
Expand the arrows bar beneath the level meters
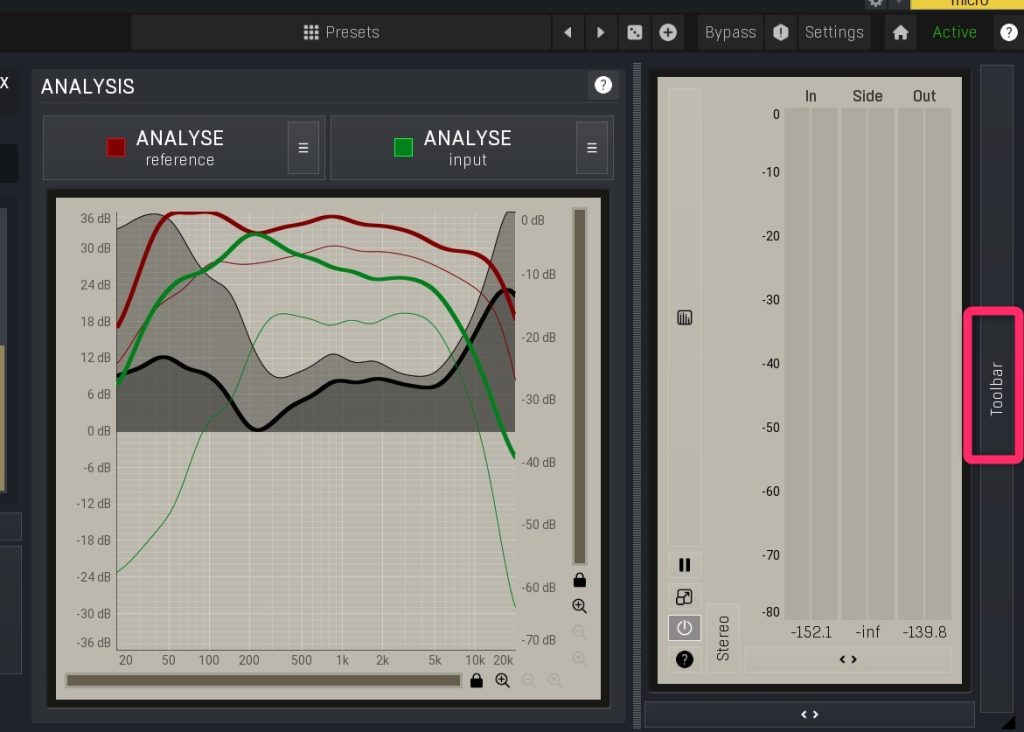coord(847,659)
